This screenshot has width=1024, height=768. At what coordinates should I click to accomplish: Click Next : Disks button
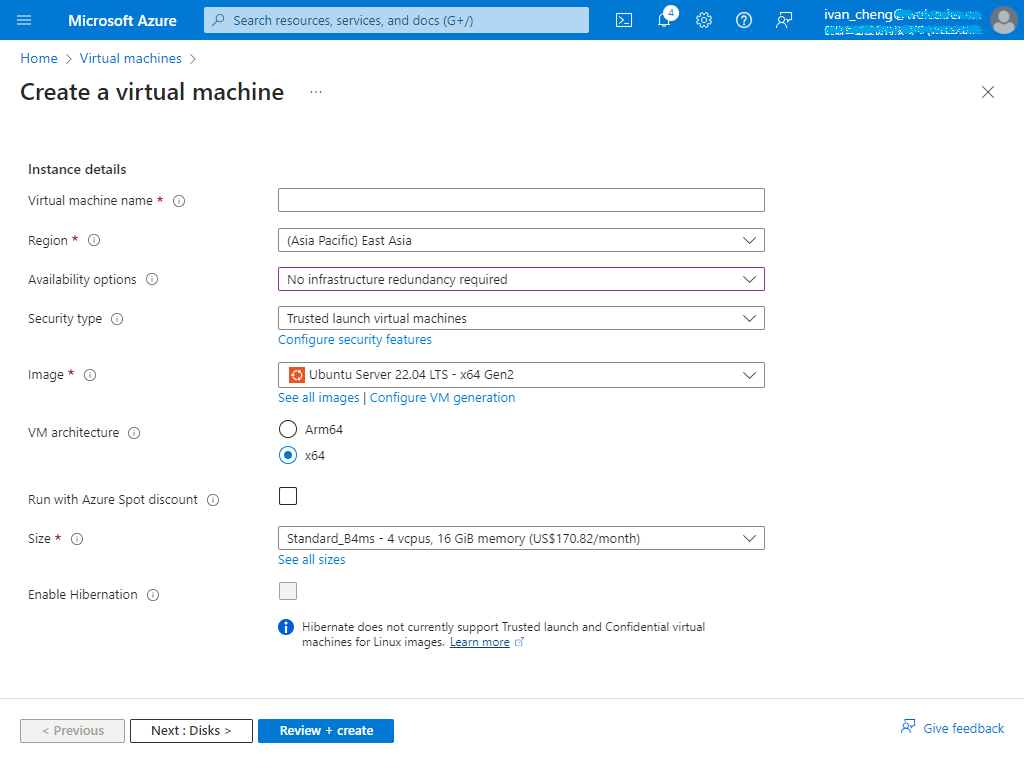tap(191, 731)
